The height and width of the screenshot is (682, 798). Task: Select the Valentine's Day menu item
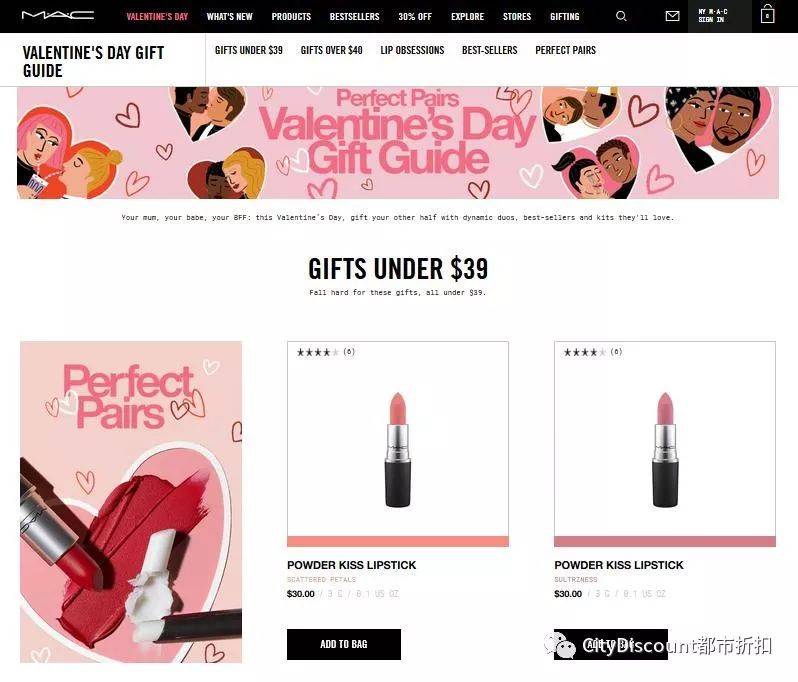coord(157,16)
